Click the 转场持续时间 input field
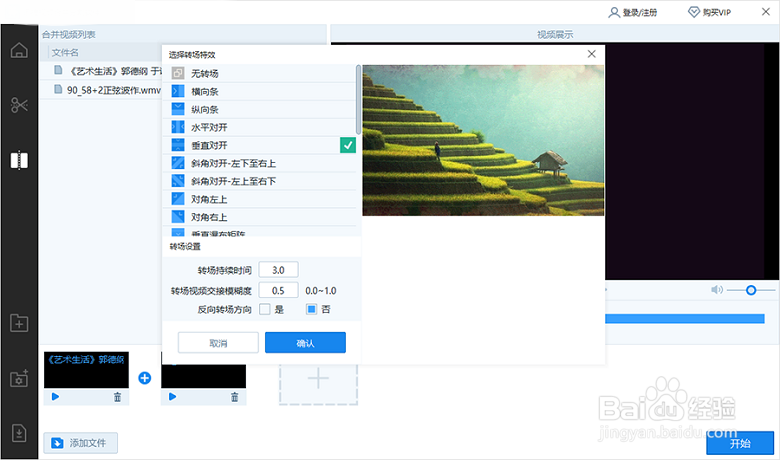 pyautogui.click(x=278, y=270)
